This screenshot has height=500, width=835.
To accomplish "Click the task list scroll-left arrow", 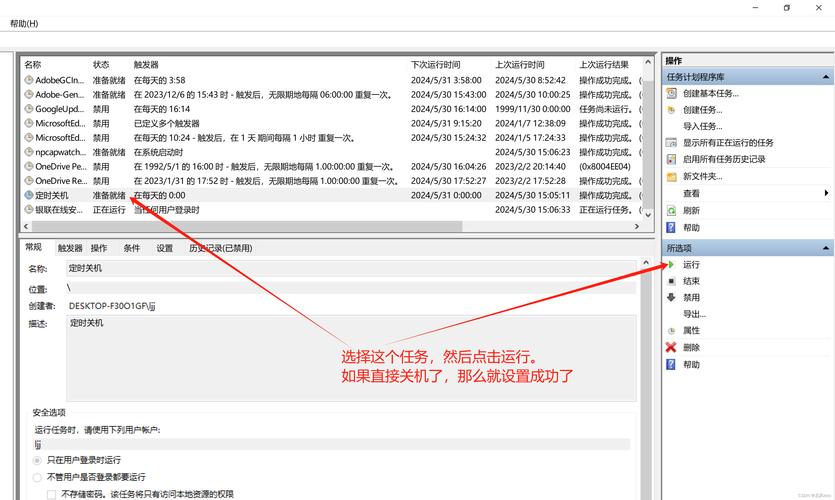I will coord(26,226).
